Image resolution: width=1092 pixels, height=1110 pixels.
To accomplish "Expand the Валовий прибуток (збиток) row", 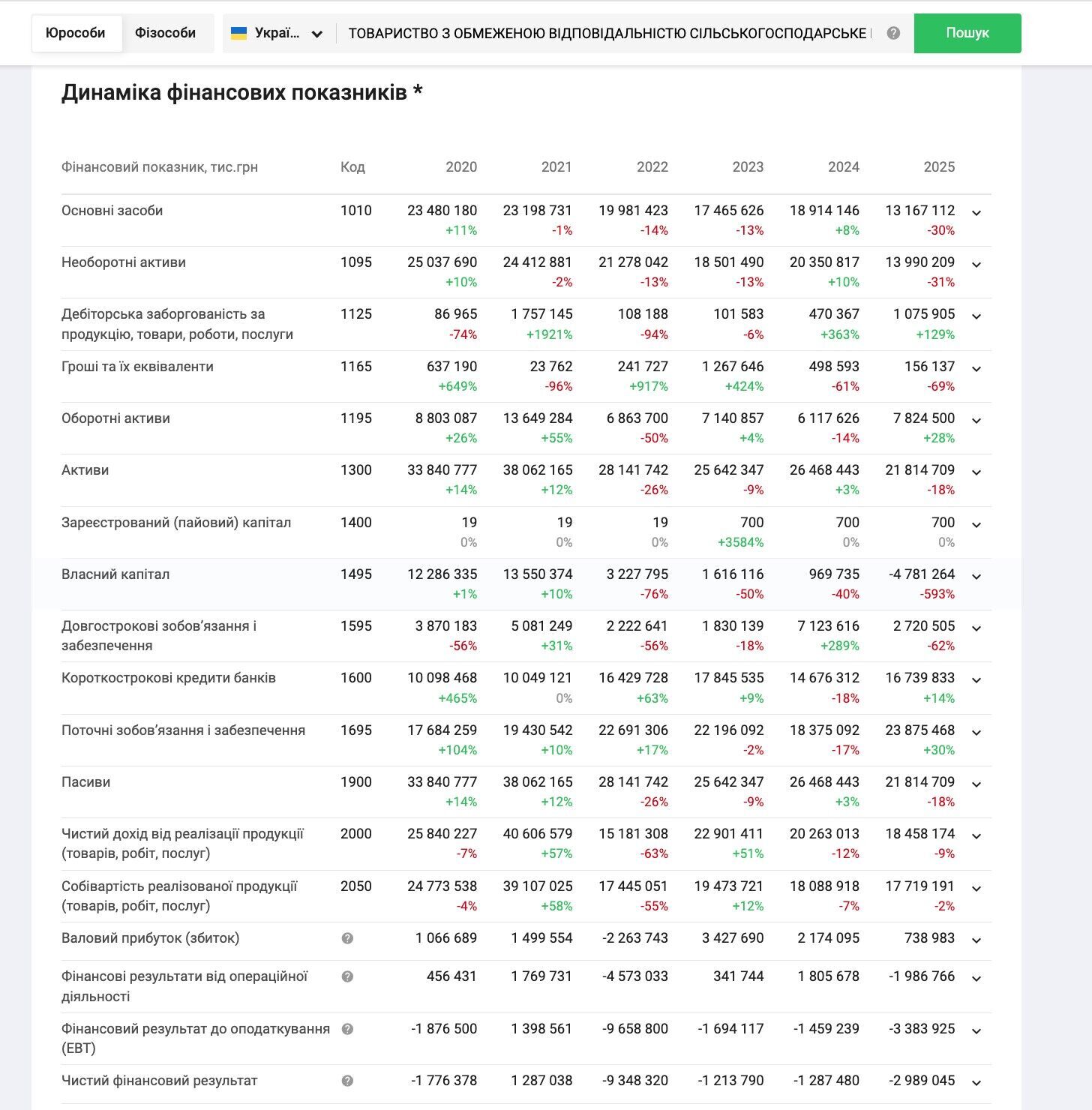I will (976, 940).
